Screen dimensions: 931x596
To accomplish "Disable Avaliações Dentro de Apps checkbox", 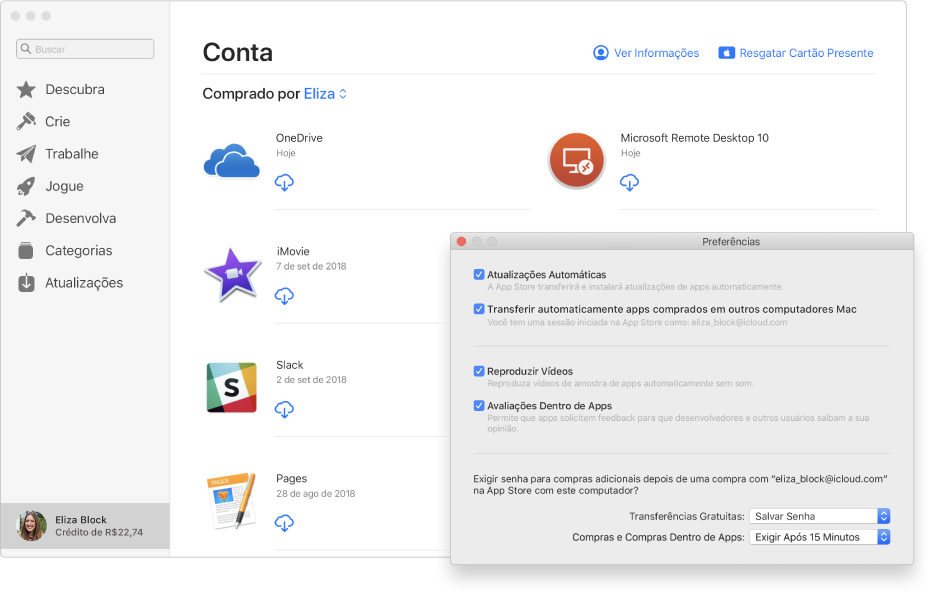I will pyautogui.click(x=479, y=405).
